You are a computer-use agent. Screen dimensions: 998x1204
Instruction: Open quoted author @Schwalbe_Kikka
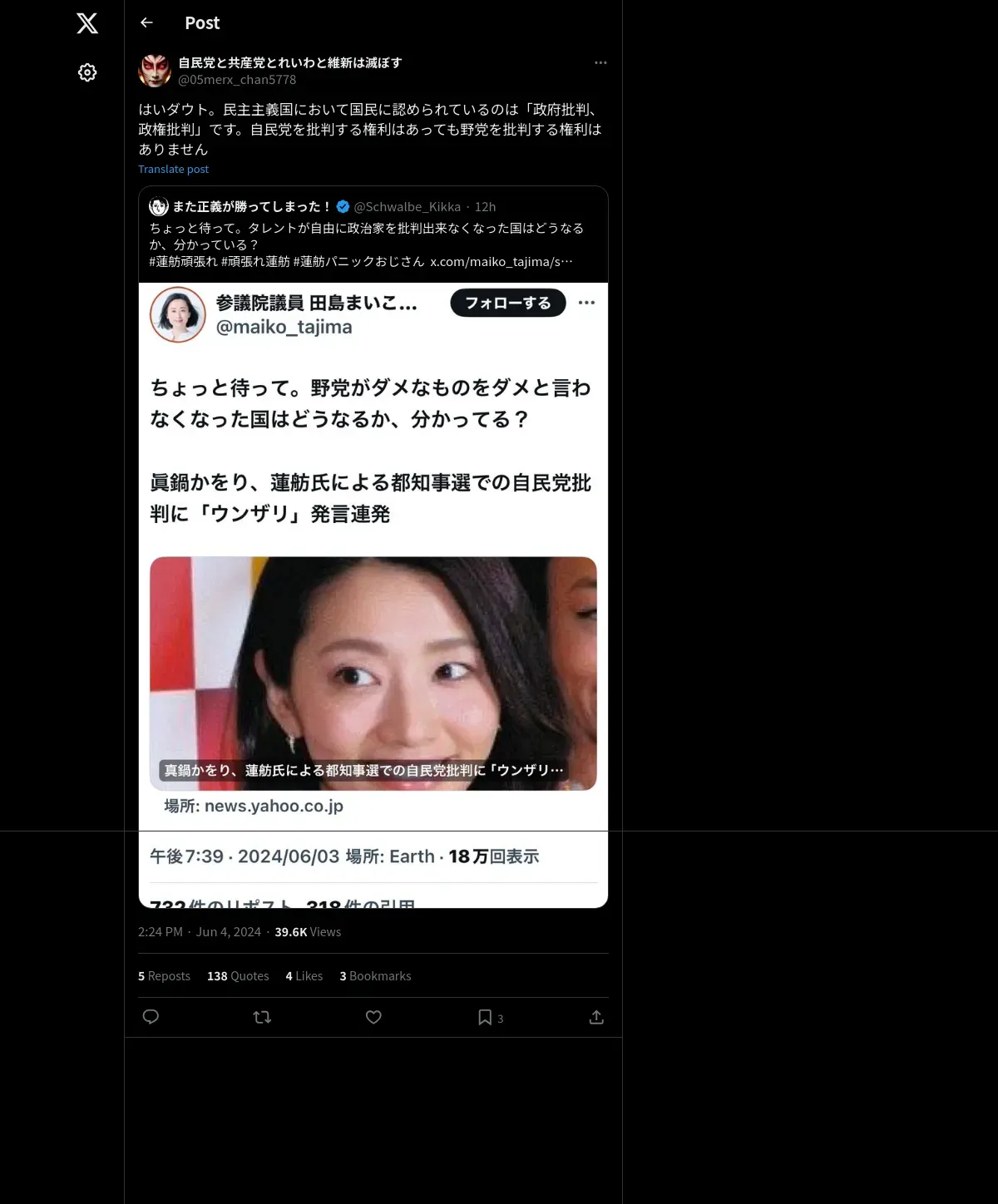(407, 207)
